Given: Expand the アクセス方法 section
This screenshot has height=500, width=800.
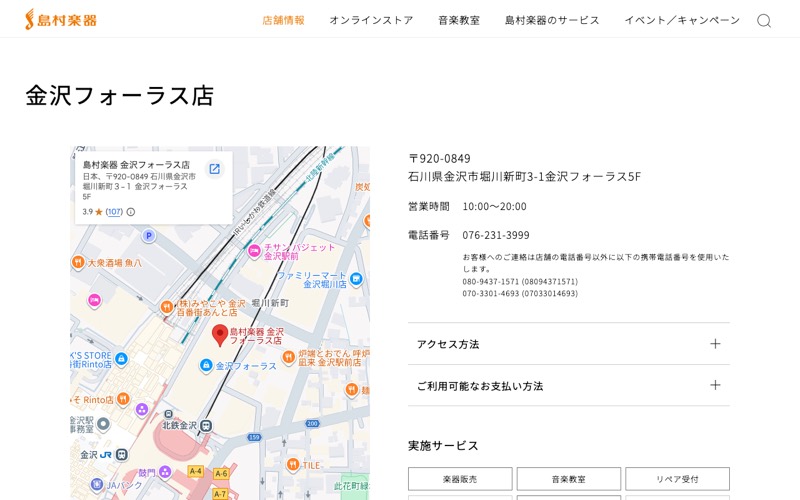Looking at the screenshot, I should [569, 344].
